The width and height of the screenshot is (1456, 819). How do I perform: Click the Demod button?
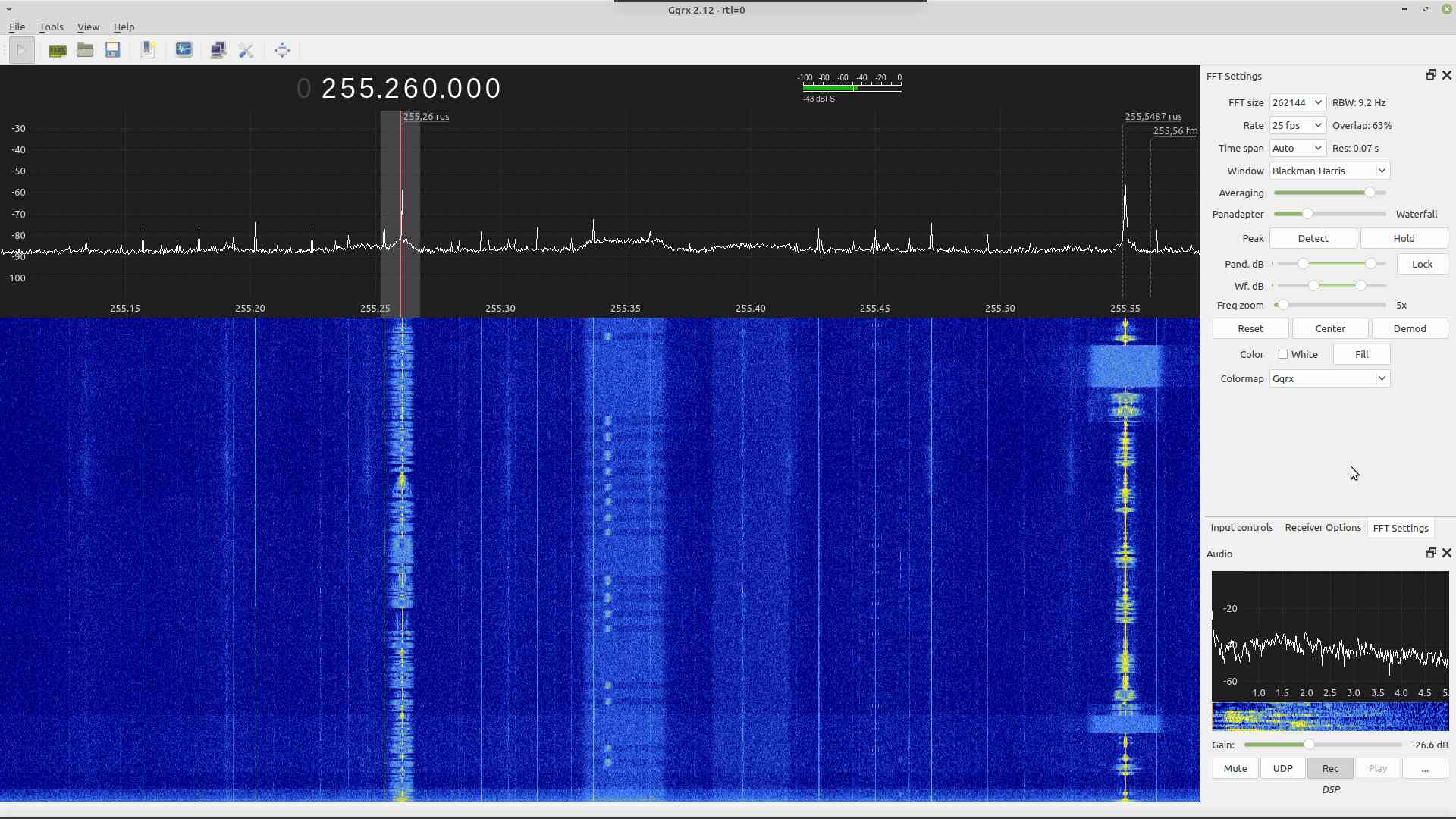pyautogui.click(x=1409, y=328)
